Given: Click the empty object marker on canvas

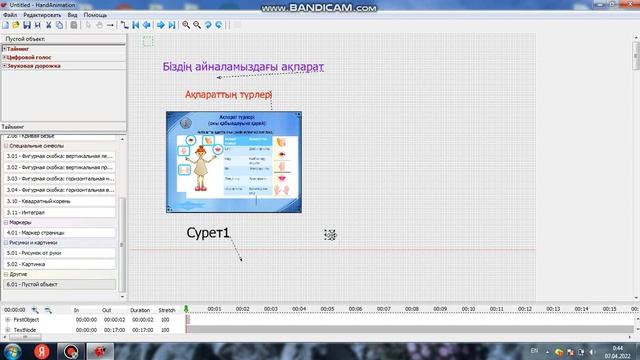Looking at the screenshot, I should (x=330, y=235).
